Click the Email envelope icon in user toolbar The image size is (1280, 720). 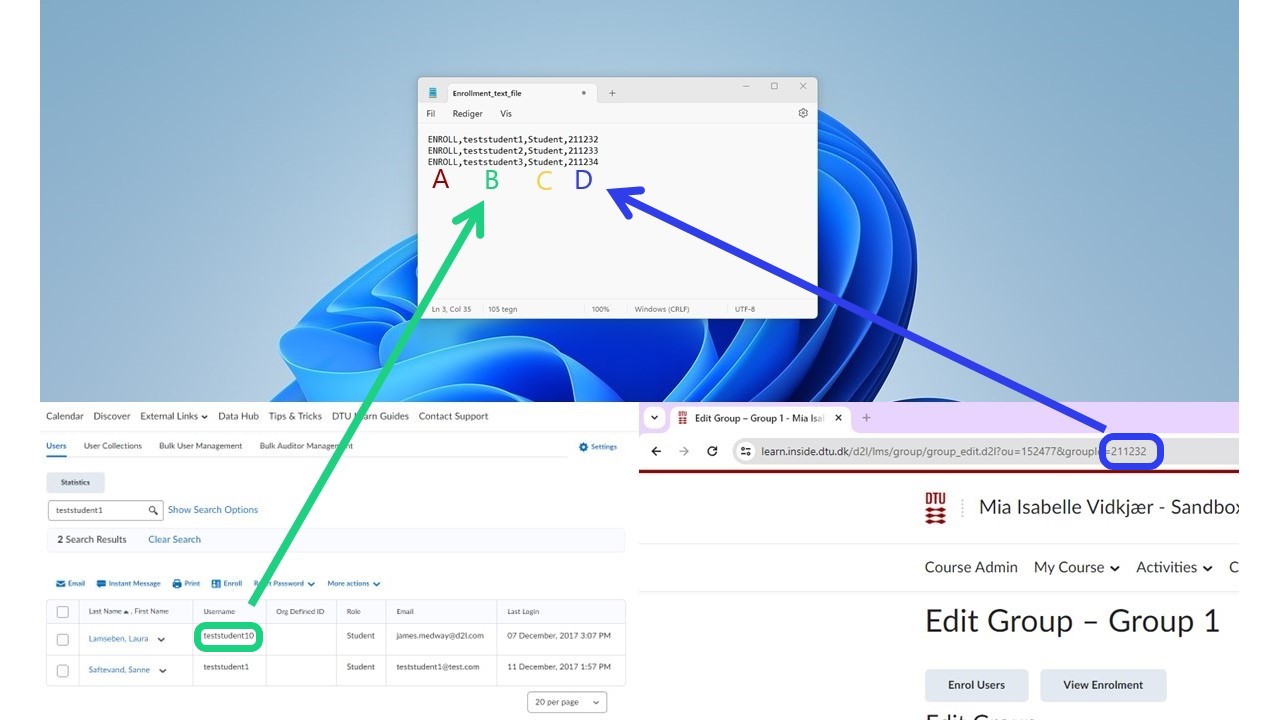[x=62, y=584]
